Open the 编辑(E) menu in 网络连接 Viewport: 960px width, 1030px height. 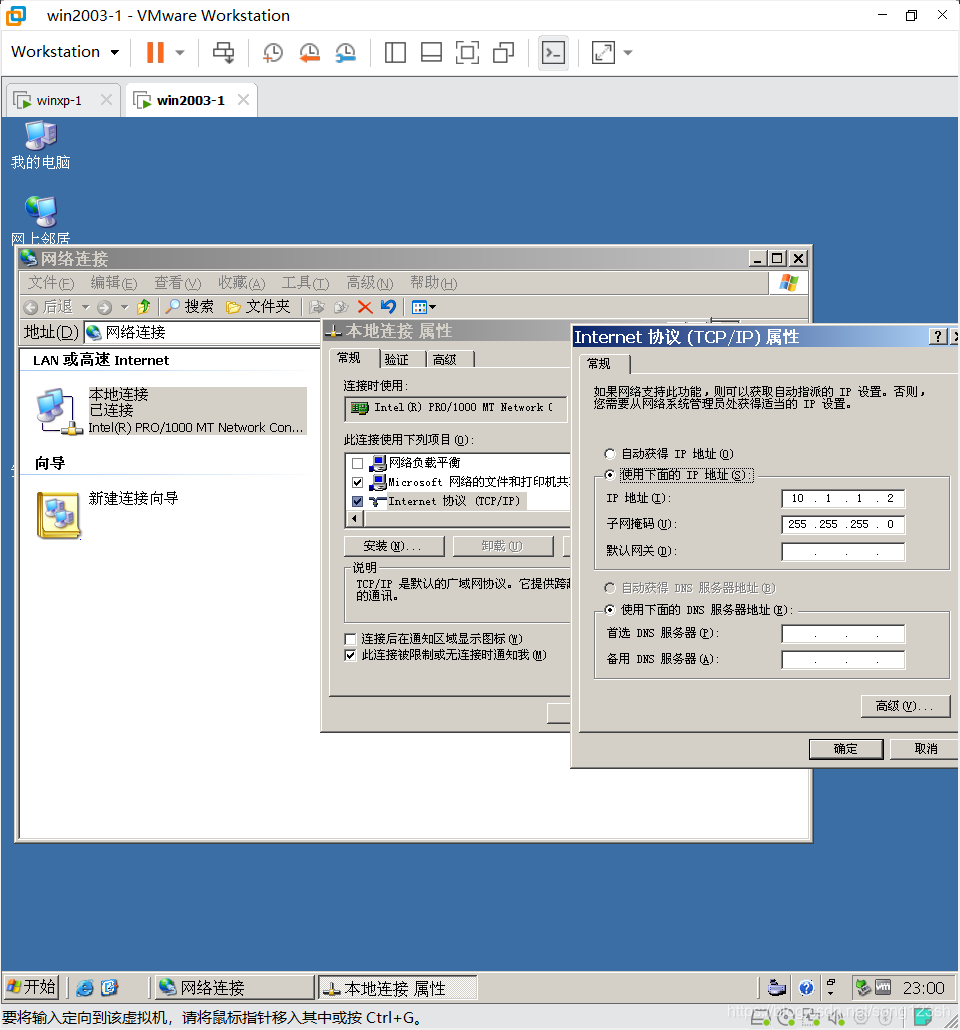pyautogui.click(x=114, y=283)
